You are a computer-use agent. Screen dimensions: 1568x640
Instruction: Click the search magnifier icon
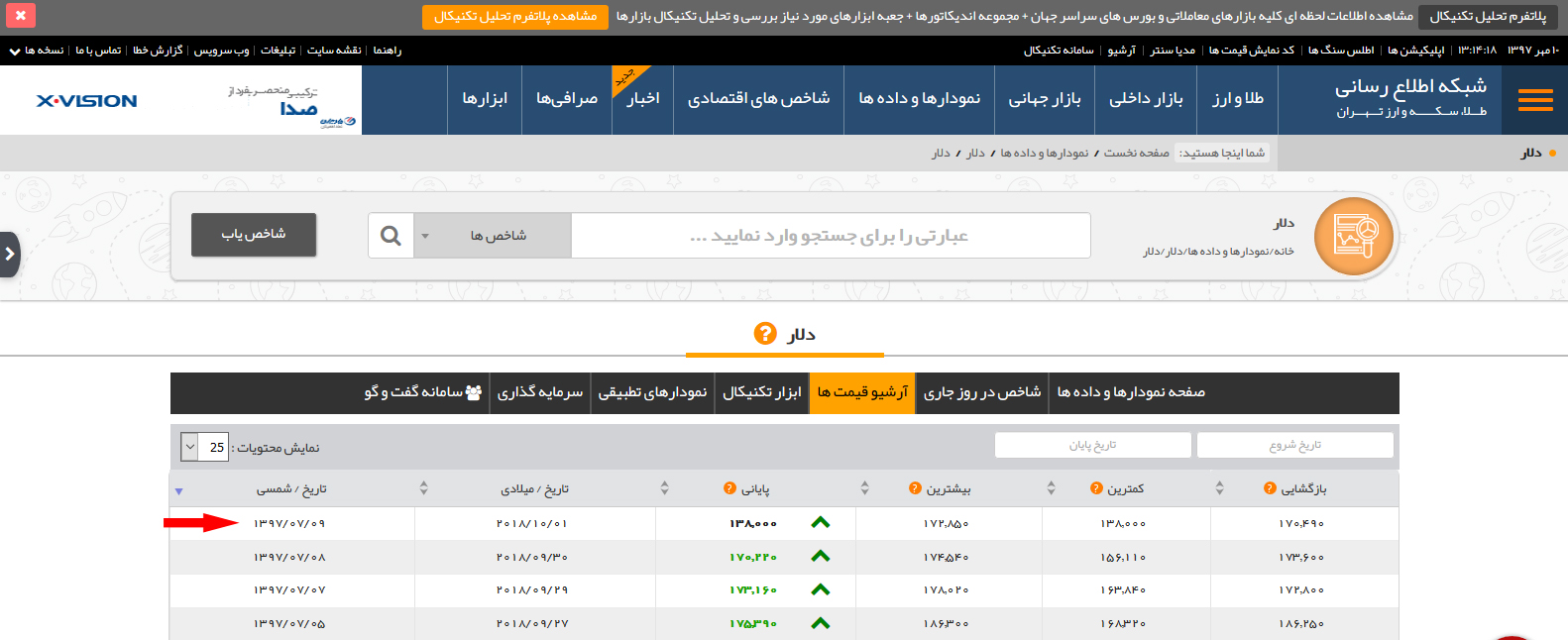click(x=391, y=236)
